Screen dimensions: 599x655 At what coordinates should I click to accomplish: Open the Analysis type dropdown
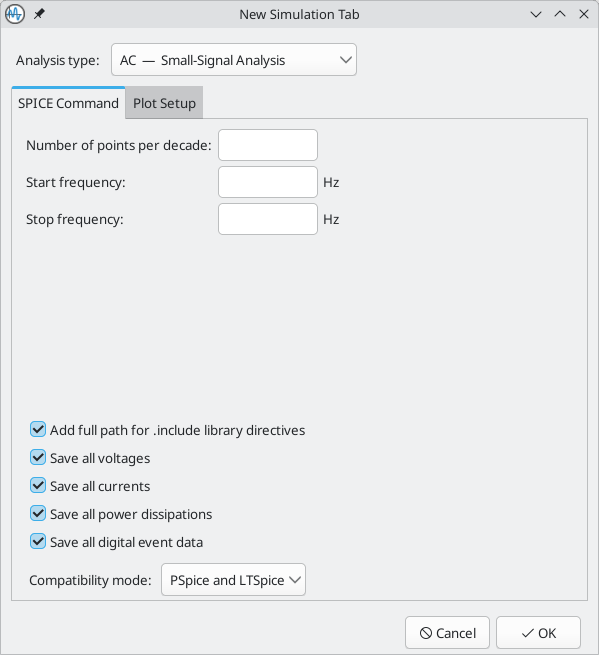click(234, 60)
